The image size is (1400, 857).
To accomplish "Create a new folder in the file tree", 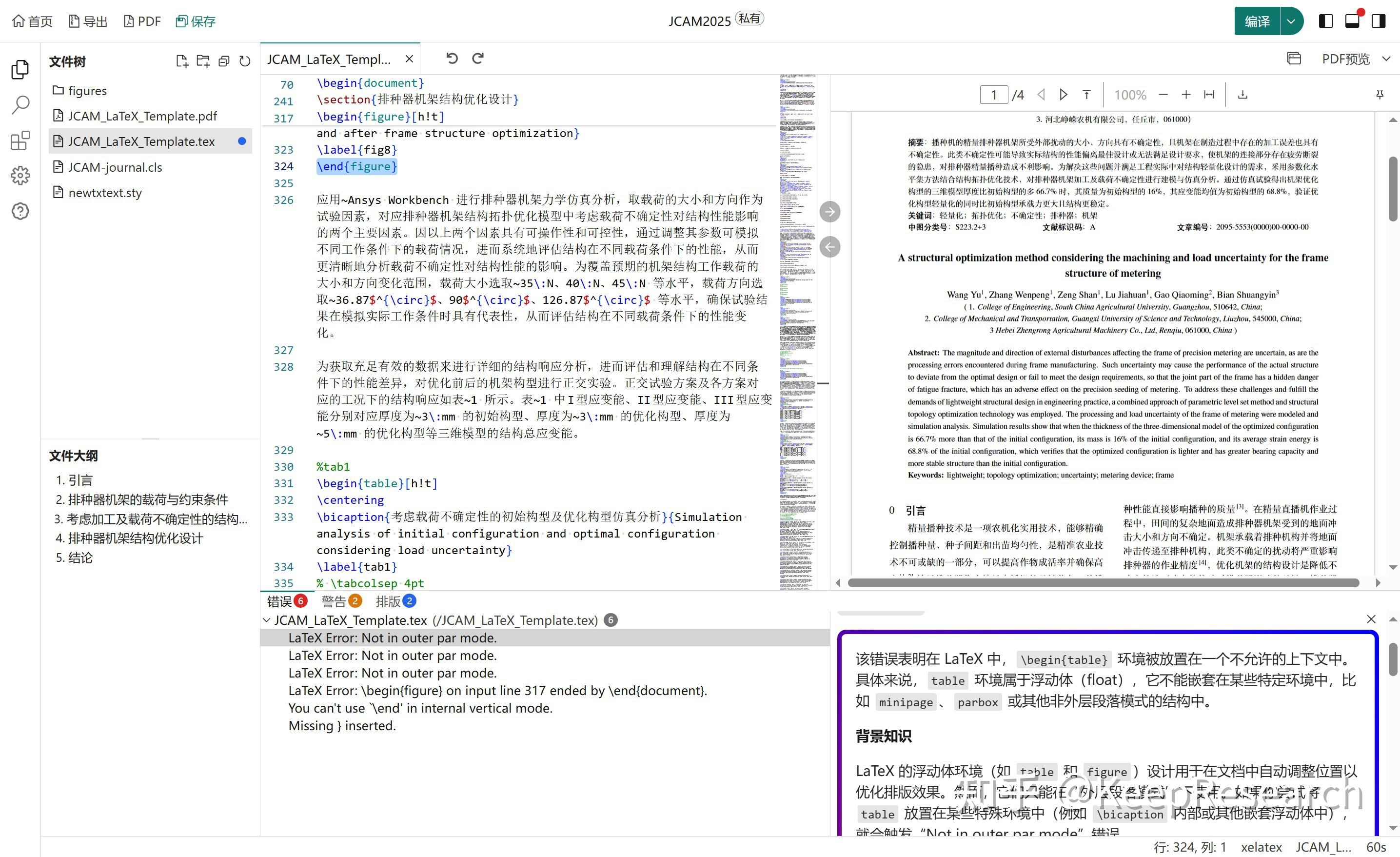I will point(203,61).
